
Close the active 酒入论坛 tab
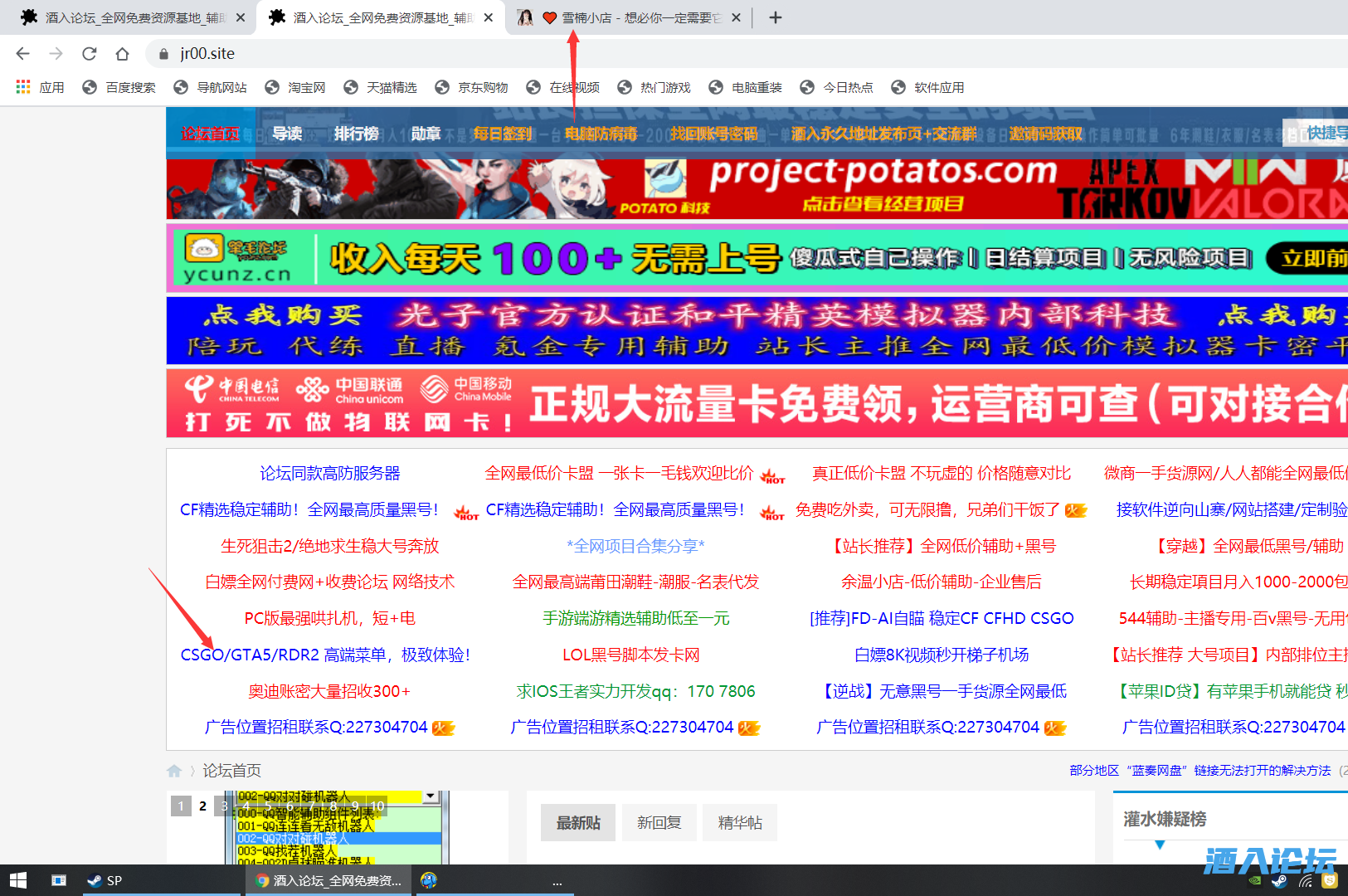tap(489, 17)
